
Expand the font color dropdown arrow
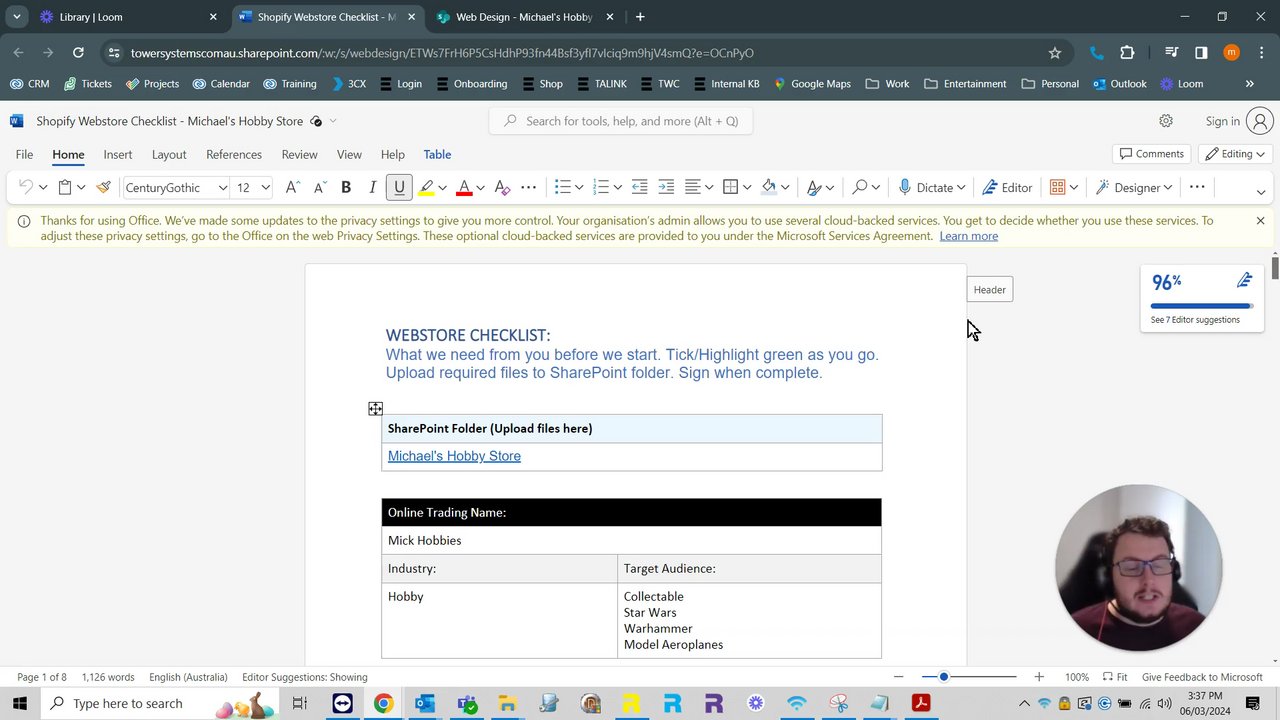pyautogui.click(x=480, y=188)
